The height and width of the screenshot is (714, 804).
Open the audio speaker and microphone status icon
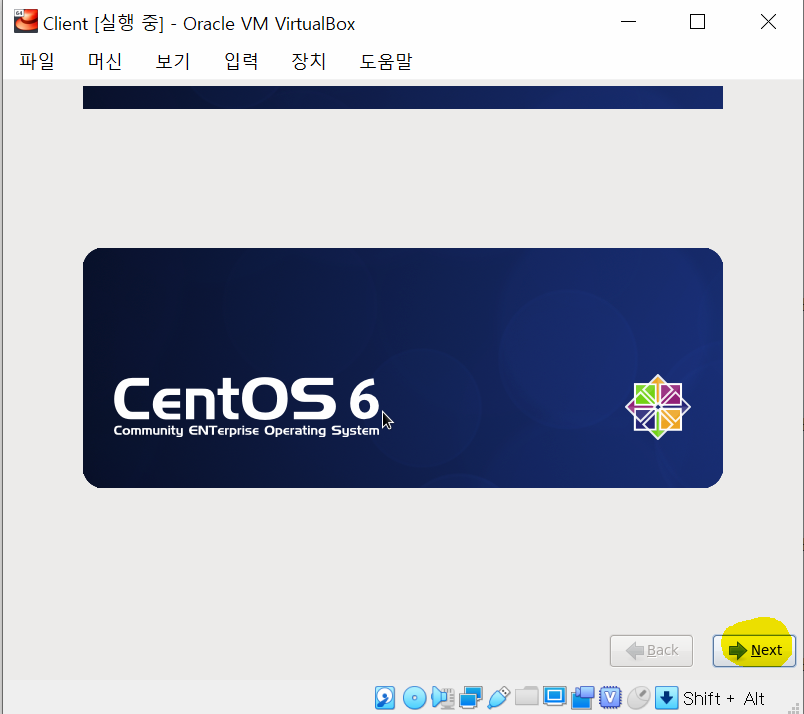443,698
